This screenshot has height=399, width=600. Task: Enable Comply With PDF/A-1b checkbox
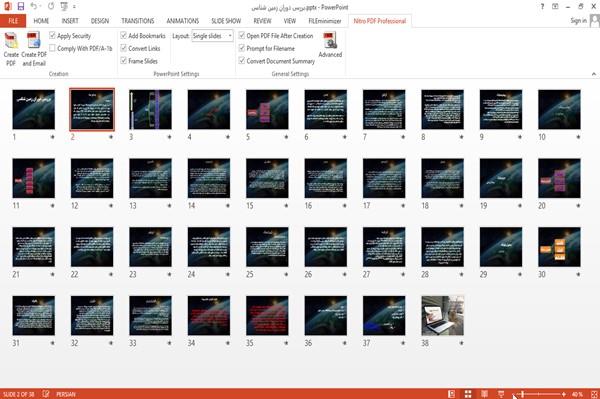(x=52, y=48)
